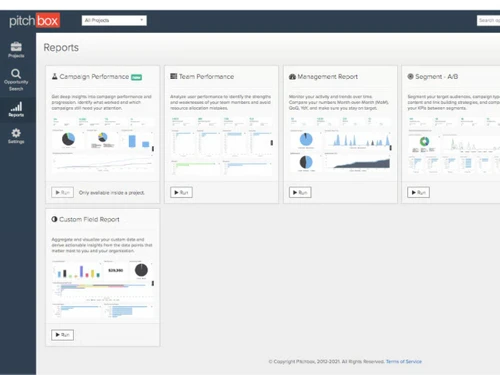This screenshot has height=375, width=500.
Task: Run the Segment - A/B report
Action: coord(418,192)
